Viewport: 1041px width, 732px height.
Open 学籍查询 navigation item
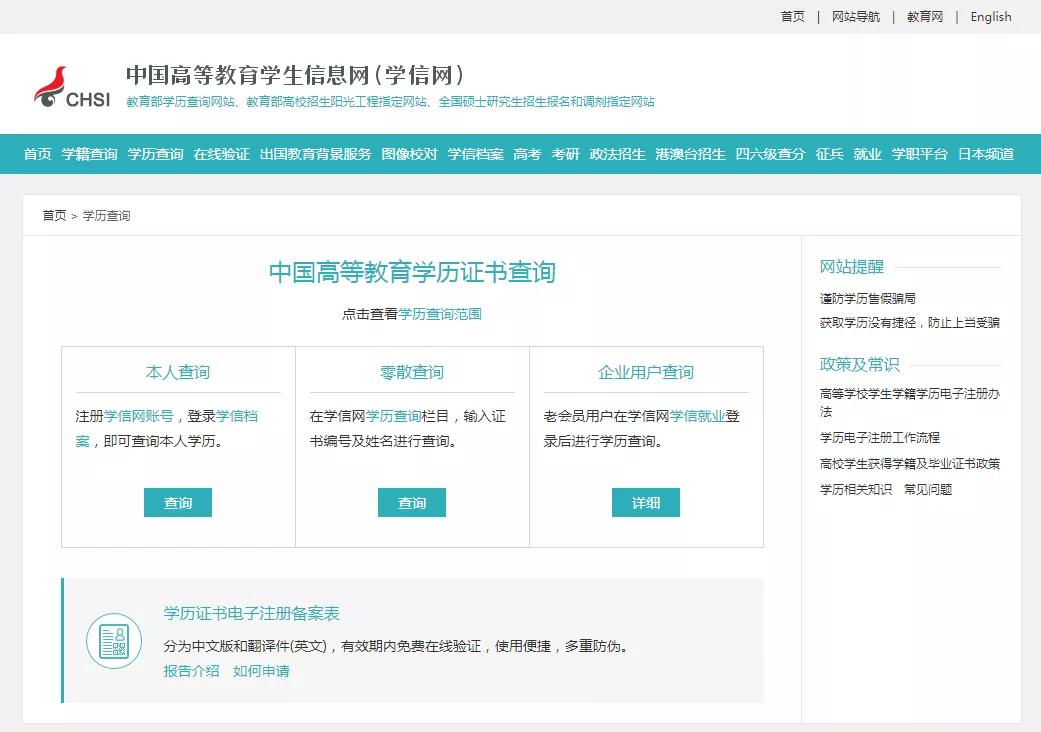[x=90, y=154]
